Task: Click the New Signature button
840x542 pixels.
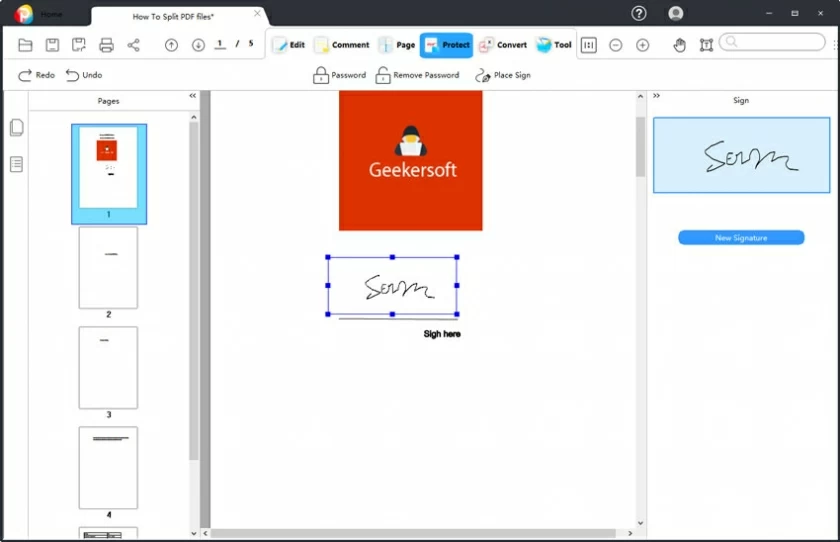Action: click(x=741, y=238)
